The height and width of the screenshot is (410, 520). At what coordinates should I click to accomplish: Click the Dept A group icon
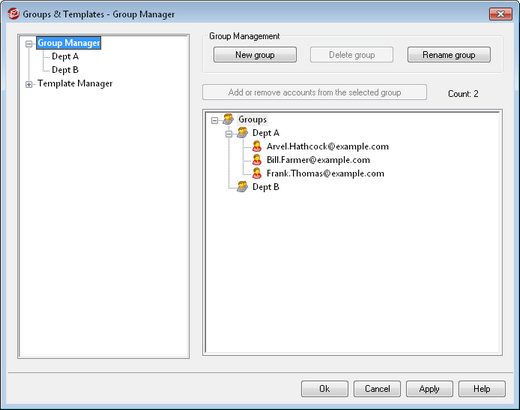pyautogui.click(x=242, y=133)
